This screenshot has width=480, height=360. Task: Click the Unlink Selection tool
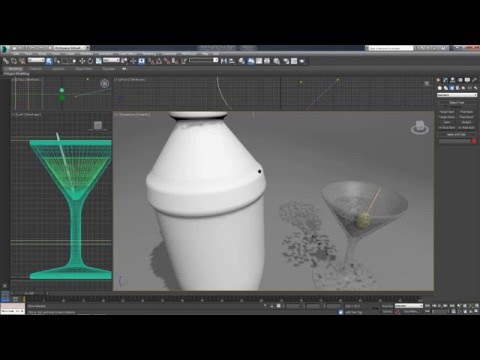(14, 61)
